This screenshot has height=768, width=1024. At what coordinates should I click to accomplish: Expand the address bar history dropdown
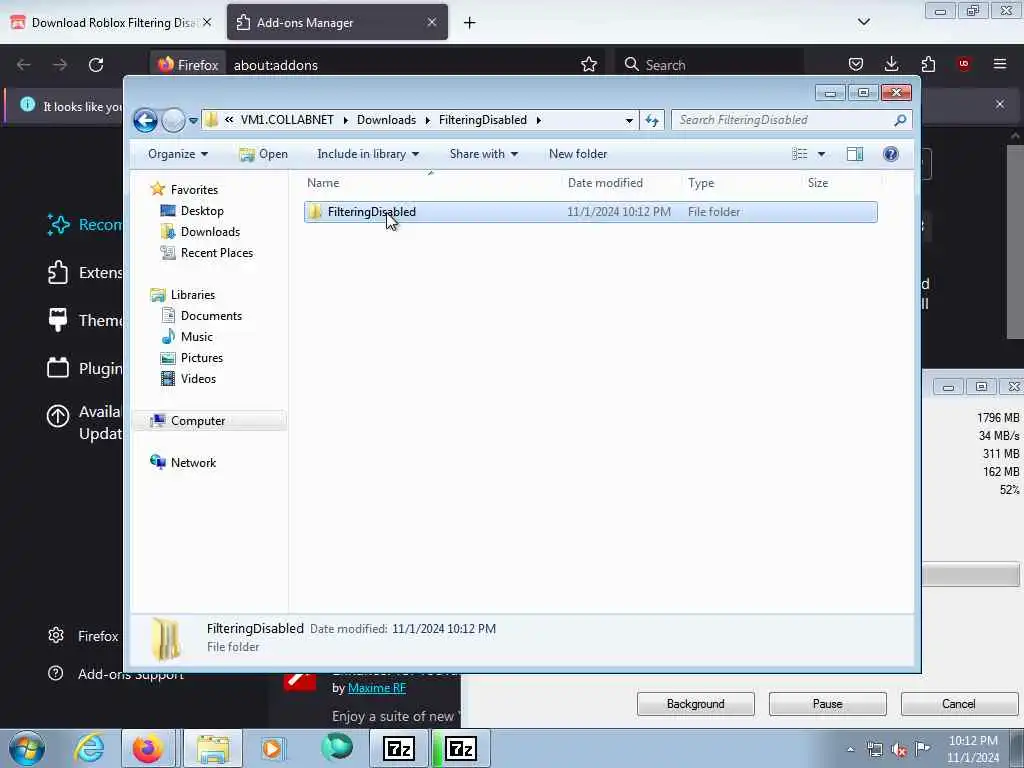[629, 120]
